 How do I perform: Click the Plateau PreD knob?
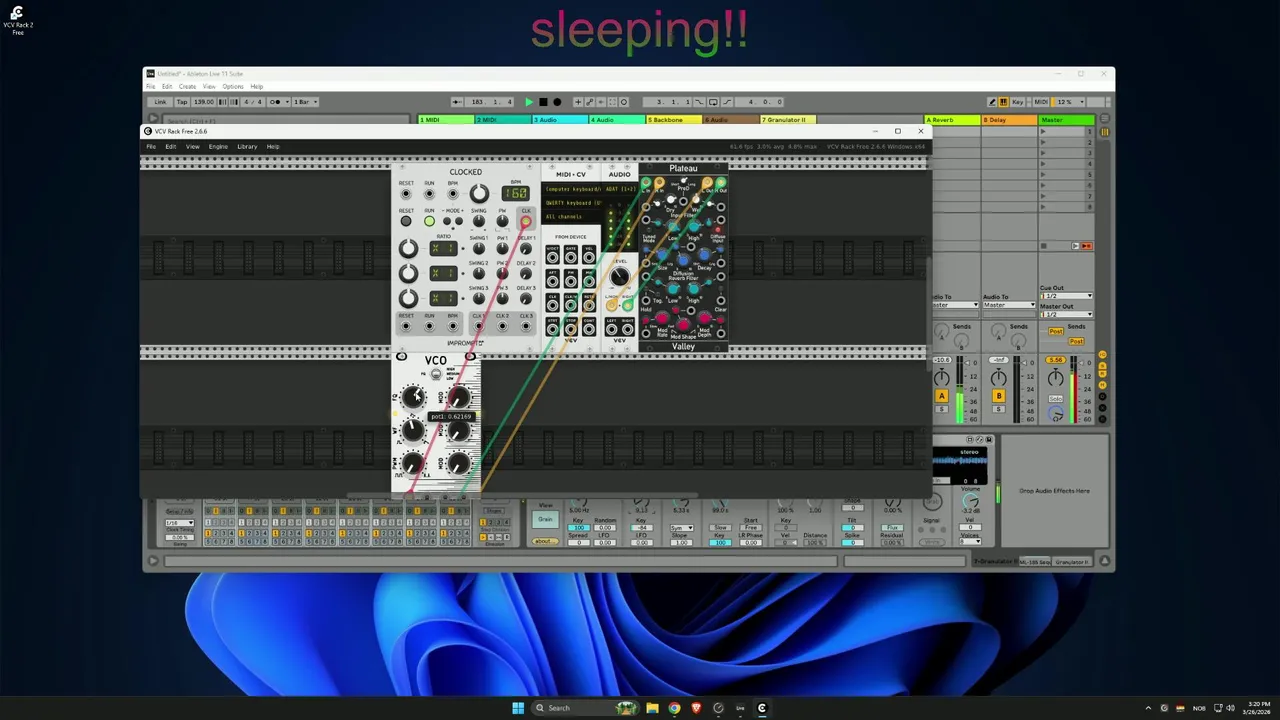coord(683,180)
